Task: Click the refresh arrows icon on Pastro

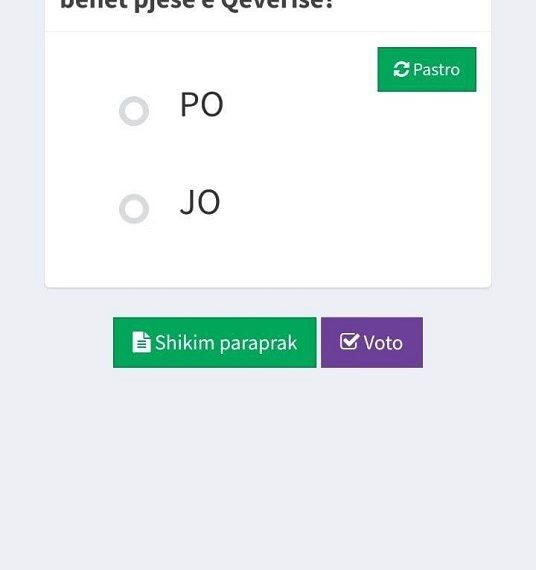Action: [401, 69]
